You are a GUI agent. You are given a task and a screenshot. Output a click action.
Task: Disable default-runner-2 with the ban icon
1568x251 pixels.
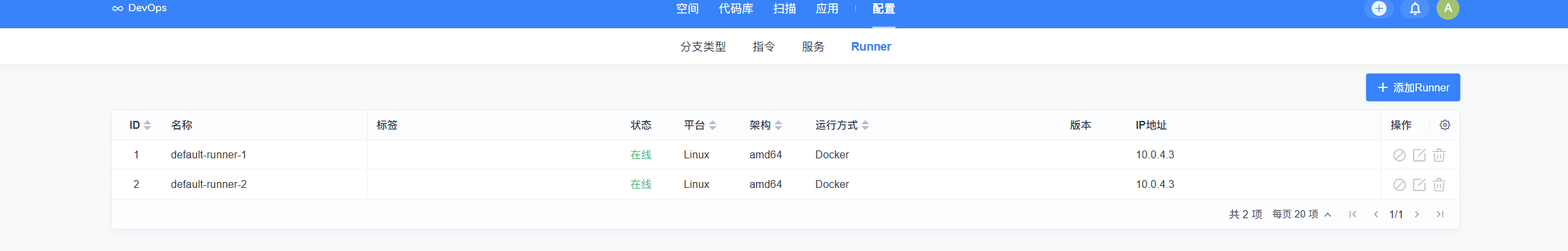pyautogui.click(x=1399, y=185)
